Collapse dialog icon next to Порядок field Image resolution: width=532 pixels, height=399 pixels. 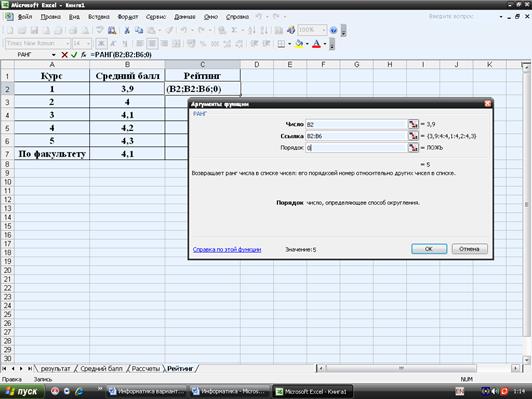(413, 148)
